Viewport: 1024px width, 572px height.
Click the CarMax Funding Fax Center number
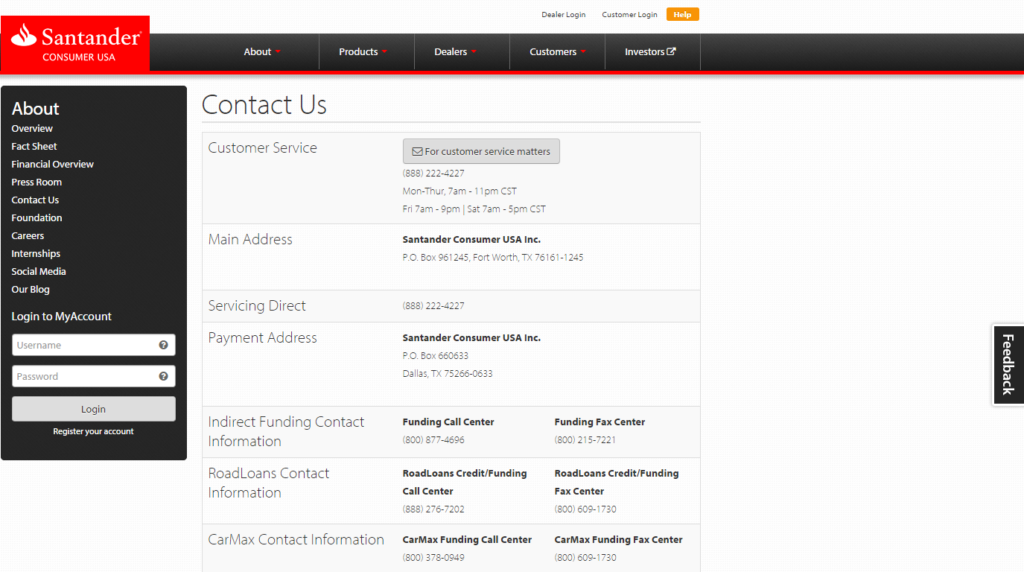pyautogui.click(x=585, y=558)
